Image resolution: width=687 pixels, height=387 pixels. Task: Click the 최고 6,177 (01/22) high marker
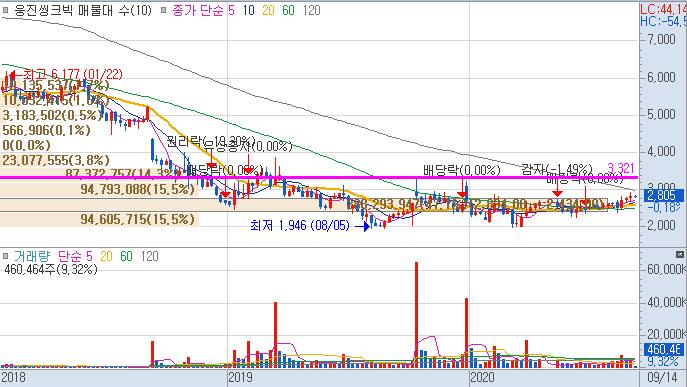66,75
